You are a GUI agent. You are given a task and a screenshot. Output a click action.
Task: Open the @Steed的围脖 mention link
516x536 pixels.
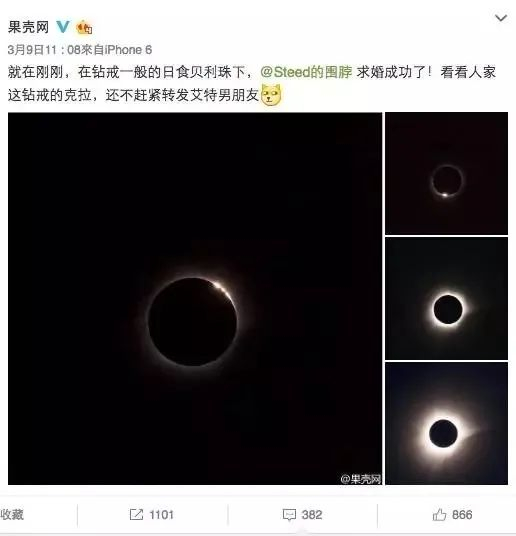(x=306, y=72)
